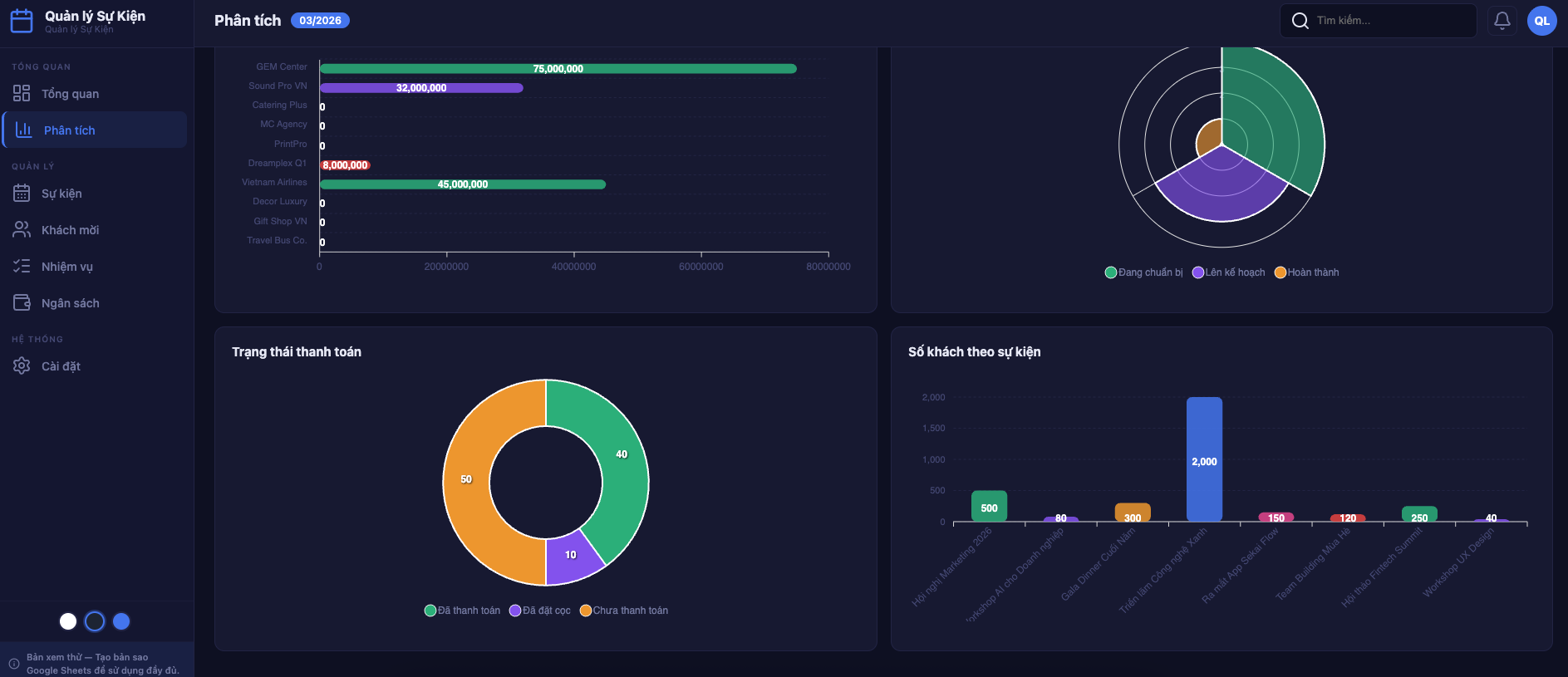This screenshot has width=1568, height=677.
Task: Click the Tổng quan dashboard grid icon
Action: tap(22, 94)
